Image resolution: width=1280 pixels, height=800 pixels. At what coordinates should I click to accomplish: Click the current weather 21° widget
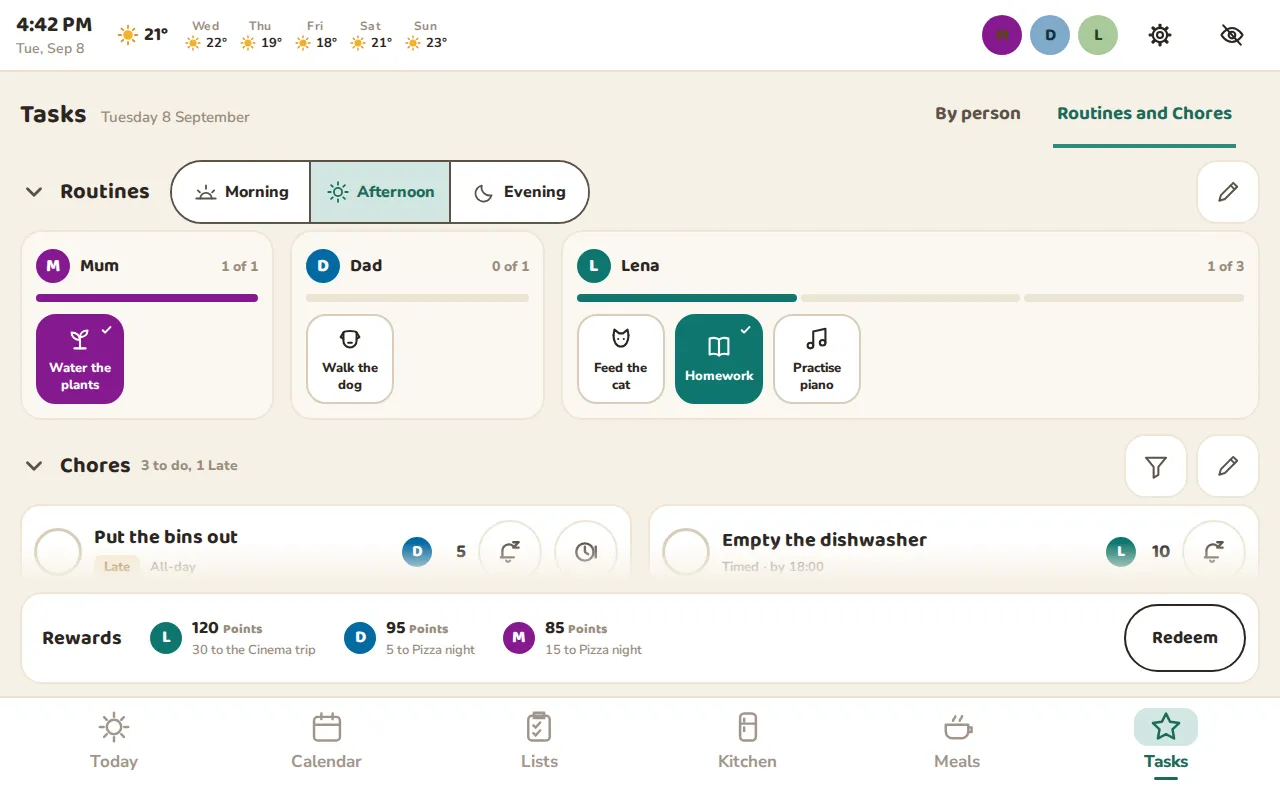point(142,35)
